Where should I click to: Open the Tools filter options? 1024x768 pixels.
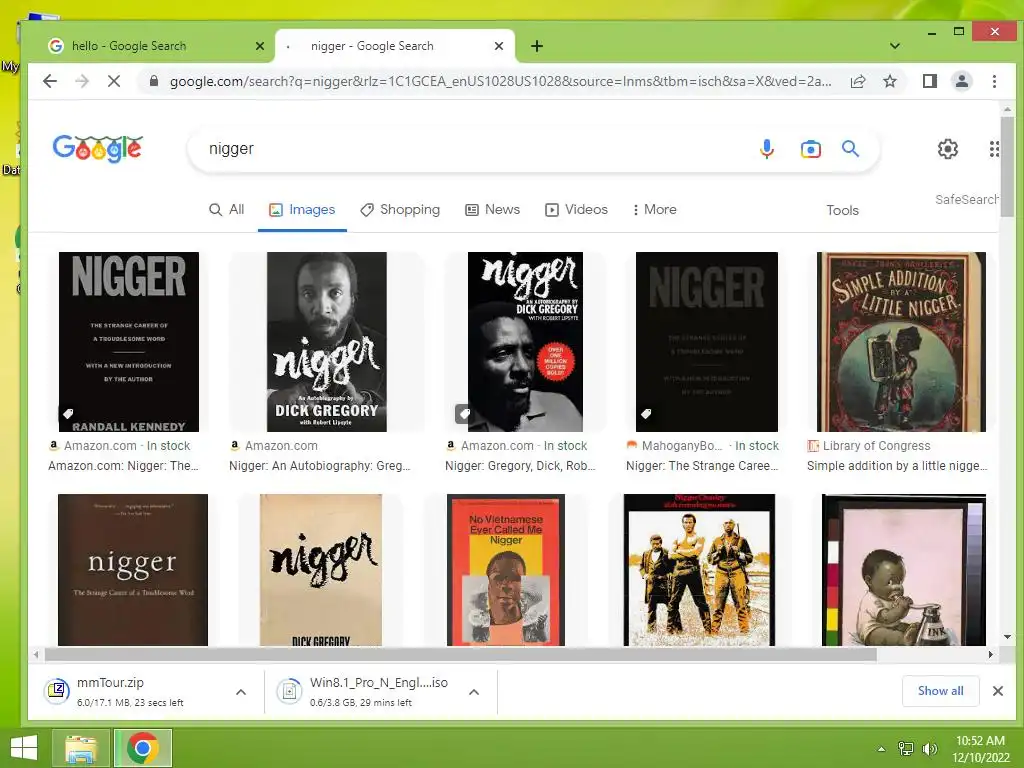point(842,210)
